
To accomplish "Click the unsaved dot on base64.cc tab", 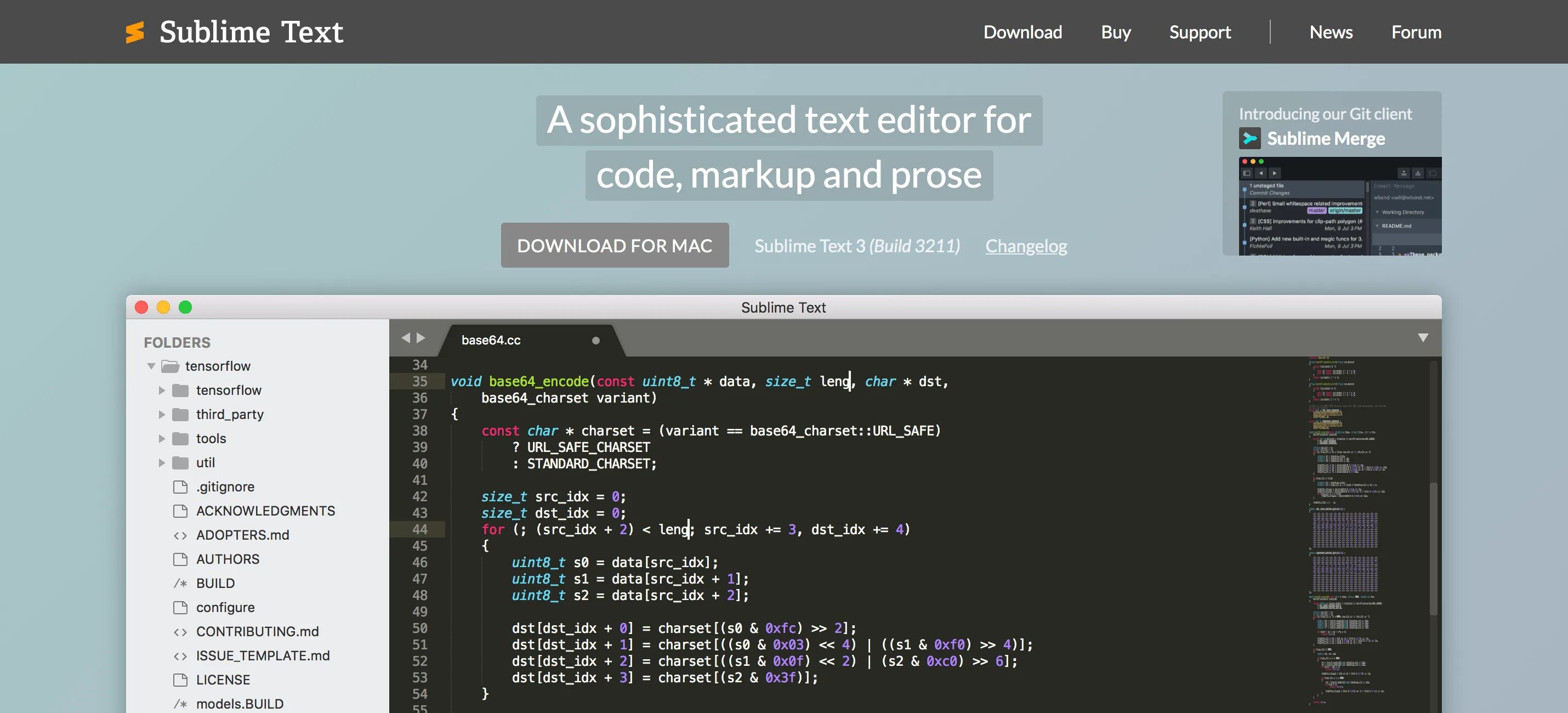I will click(x=595, y=341).
